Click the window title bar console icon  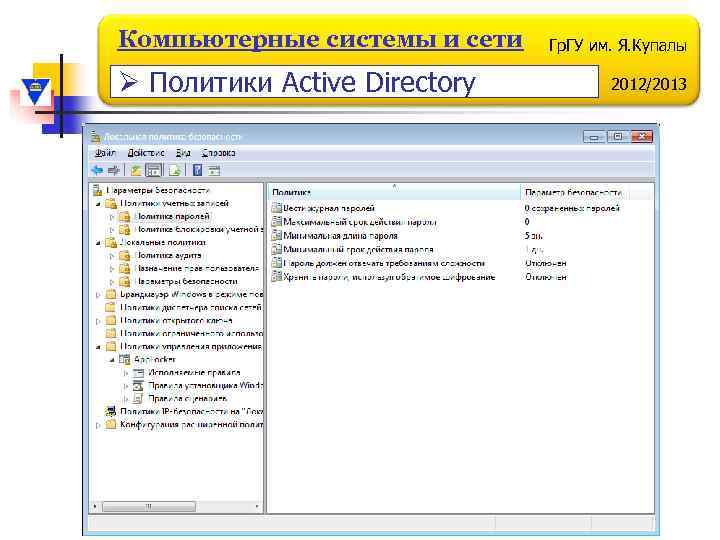[96, 136]
